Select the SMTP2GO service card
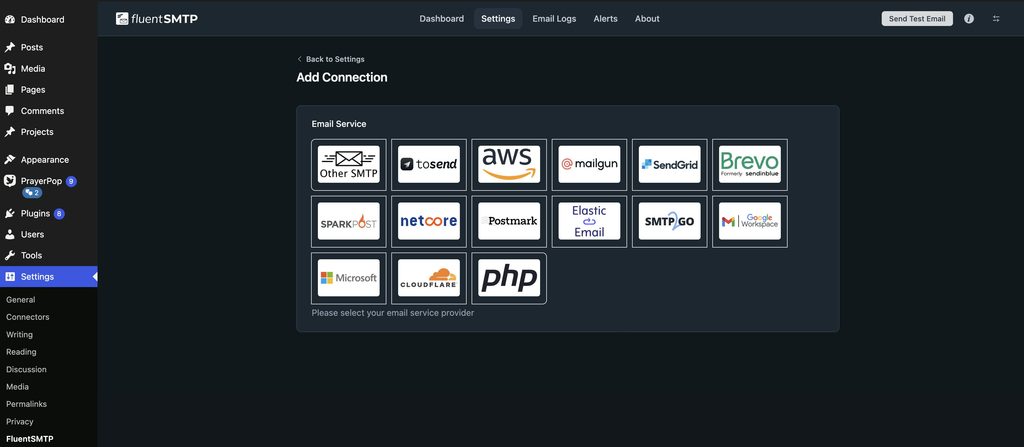This screenshot has height=447, width=1024. (669, 222)
